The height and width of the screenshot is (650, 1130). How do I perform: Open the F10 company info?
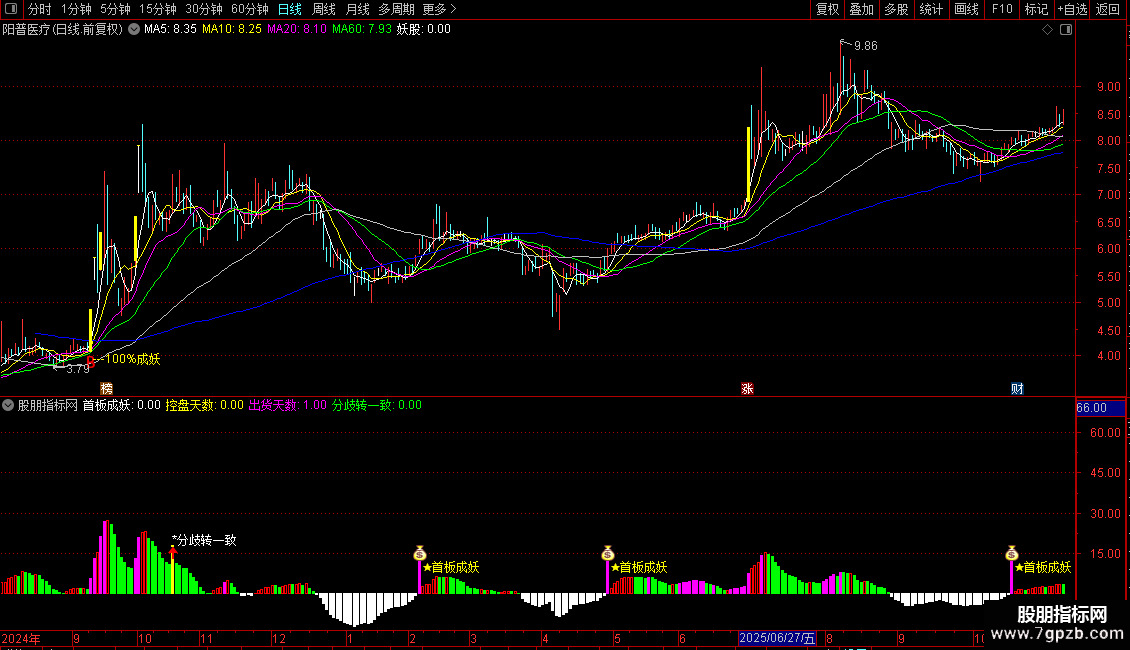1002,9
